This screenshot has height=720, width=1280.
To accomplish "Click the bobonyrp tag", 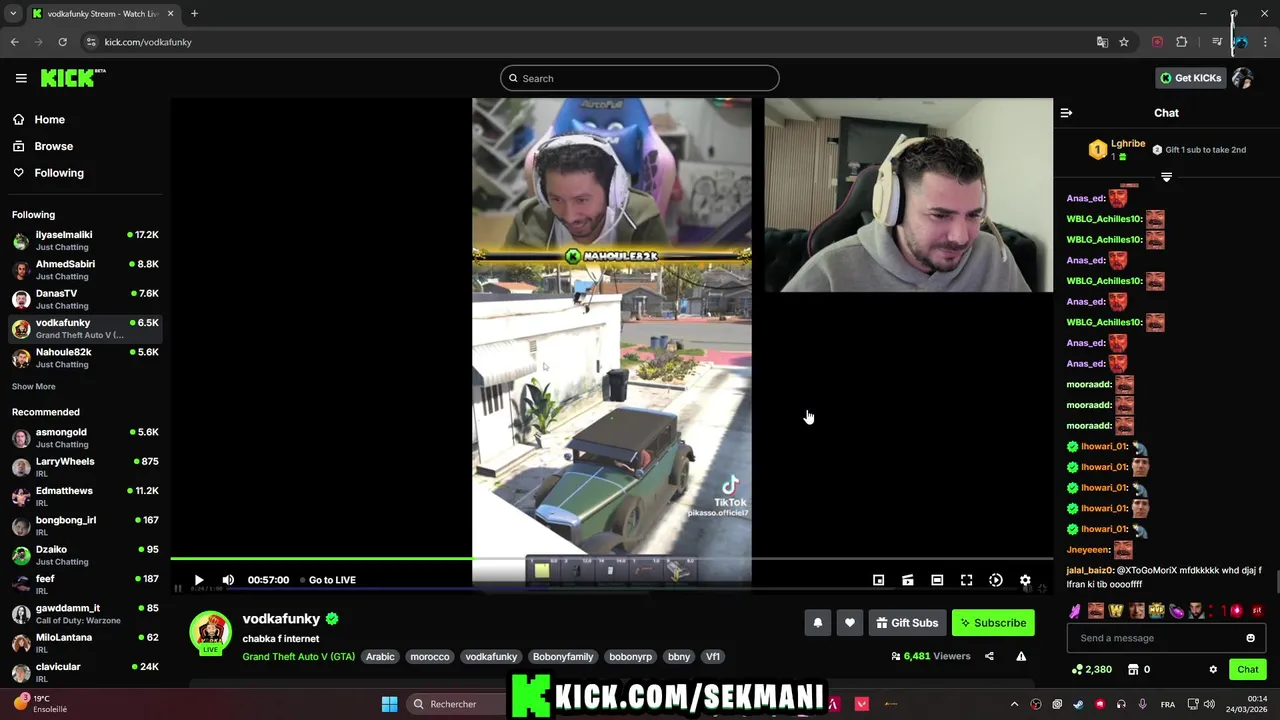I will point(631,657).
